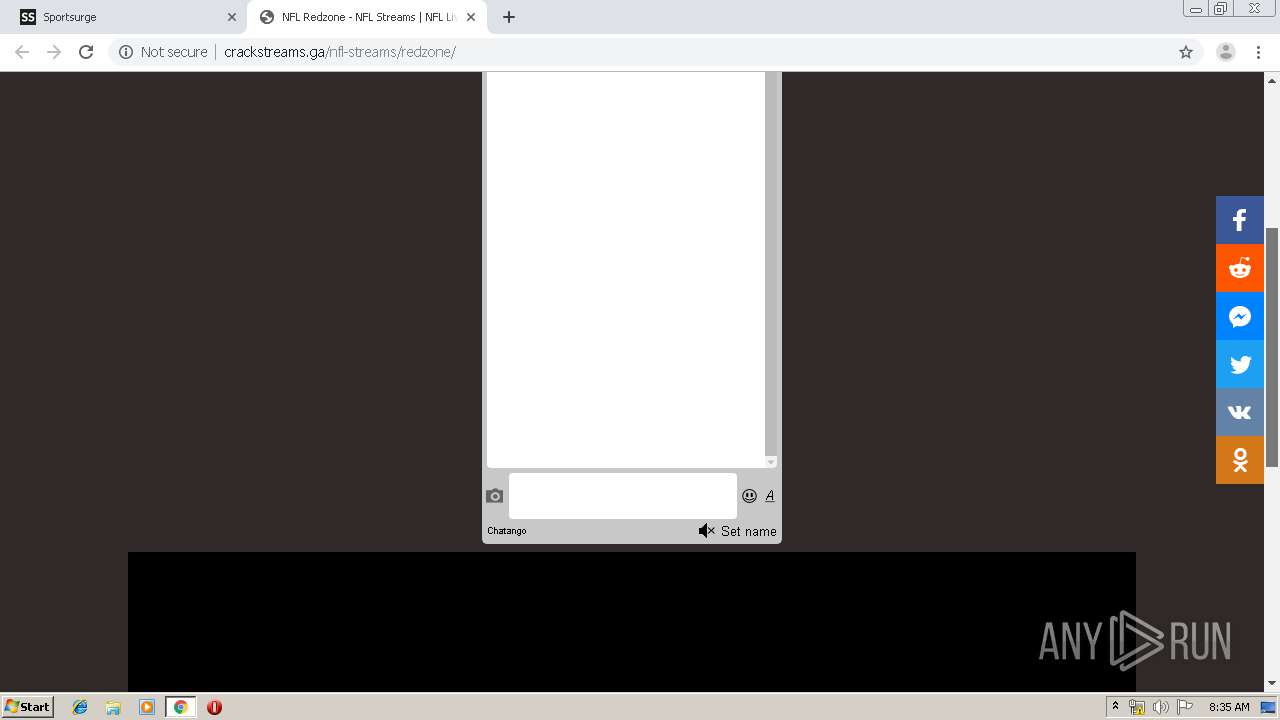This screenshot has width=1280, height=720.
Task: Select the NFL Redzone tab
Action: [368, 17]
